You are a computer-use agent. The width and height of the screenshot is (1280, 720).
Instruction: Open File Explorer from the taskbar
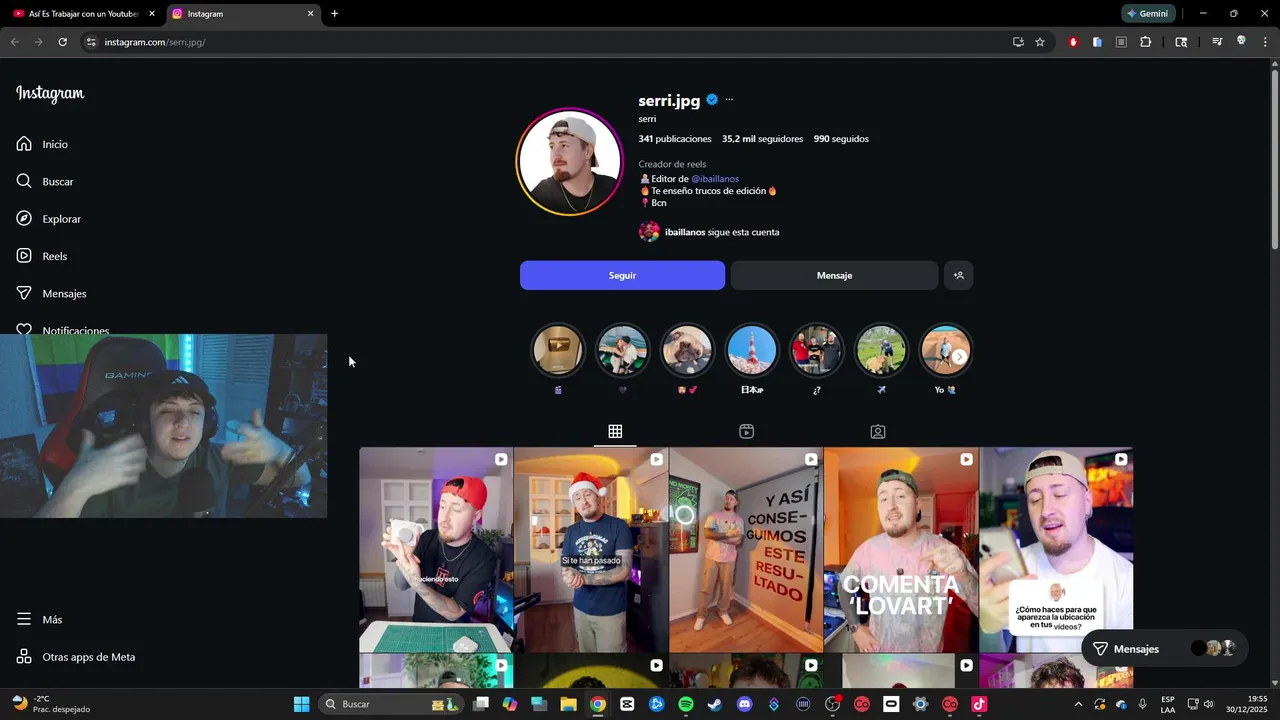(x=568, y=704)
